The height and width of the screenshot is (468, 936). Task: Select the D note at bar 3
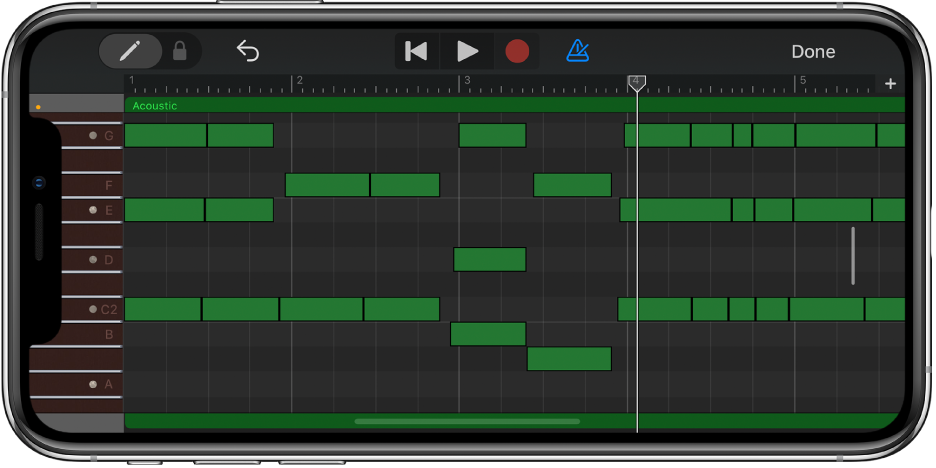pos(489,260)
